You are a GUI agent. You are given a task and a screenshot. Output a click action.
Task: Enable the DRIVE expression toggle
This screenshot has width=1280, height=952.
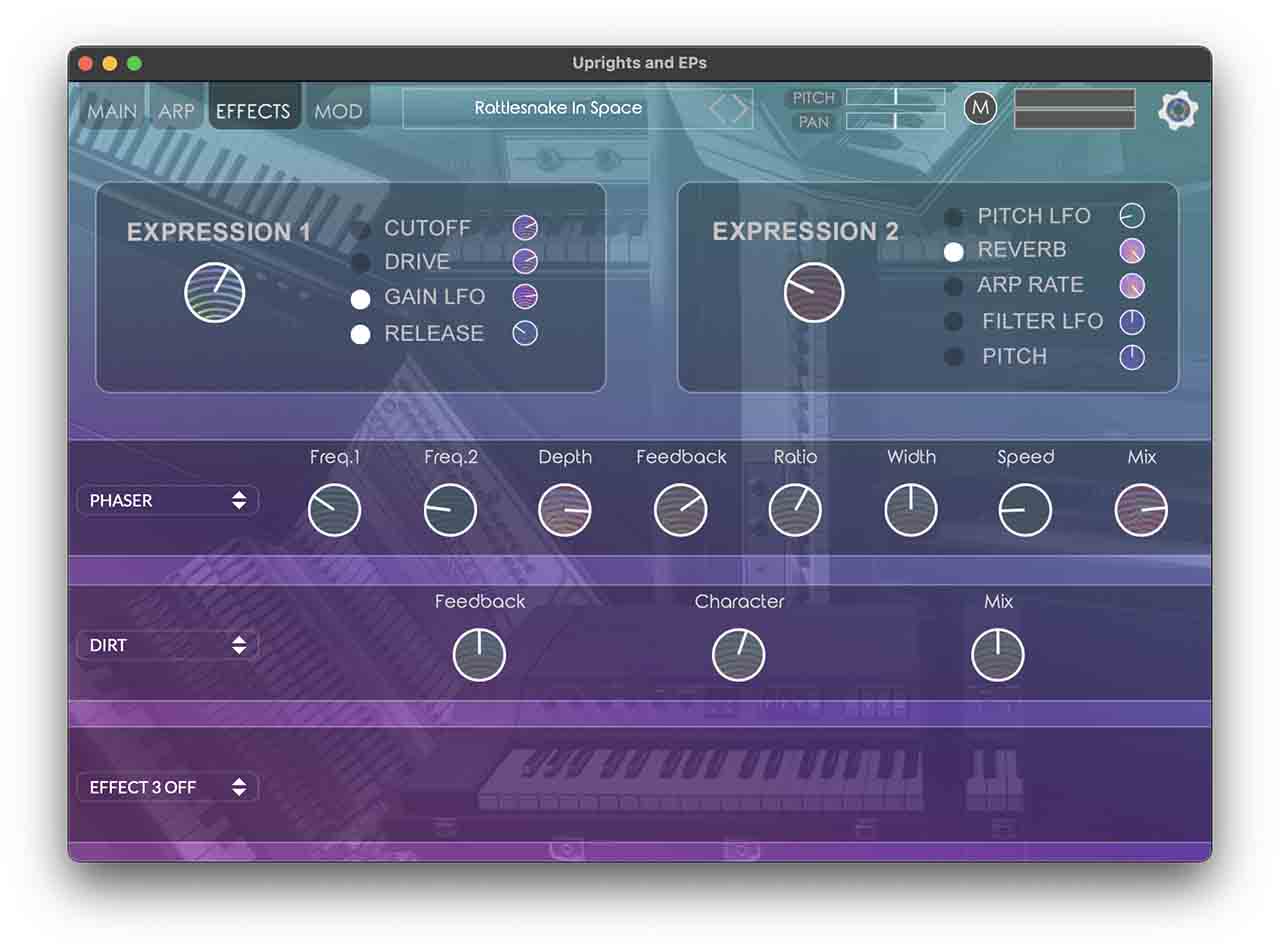pyautogui.click(x=360, y=263)
